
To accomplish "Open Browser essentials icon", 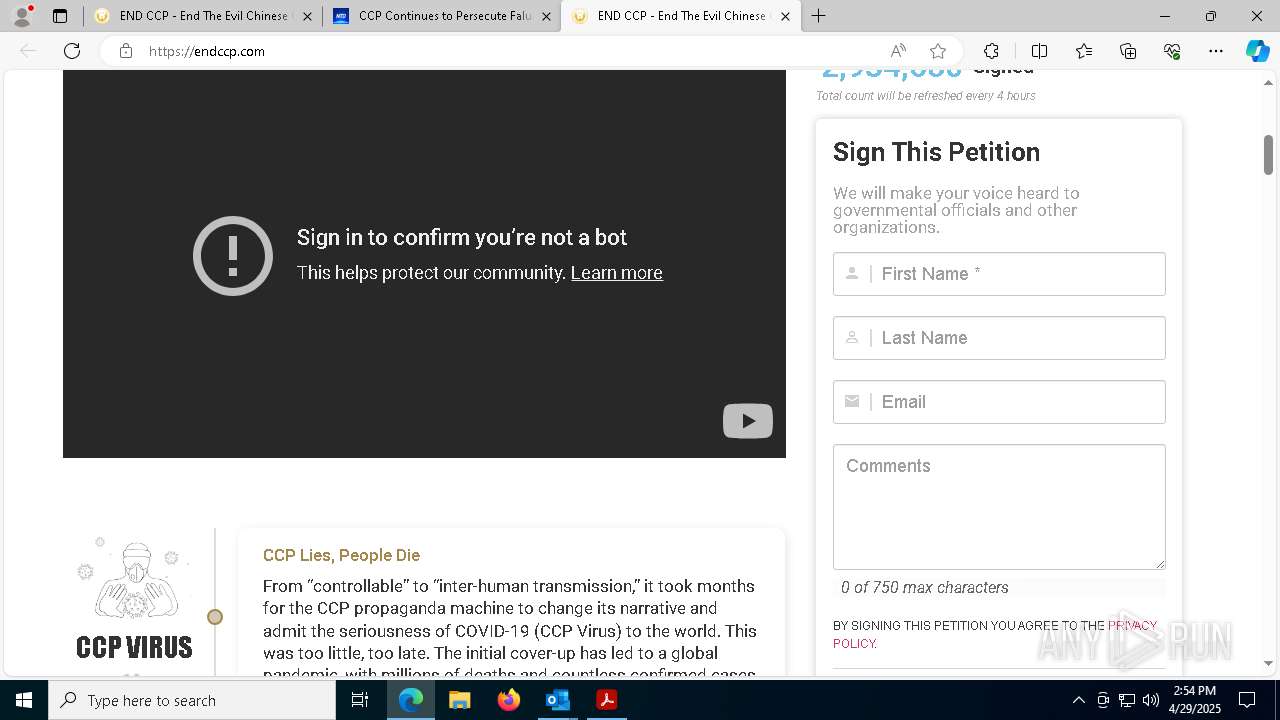I will pos(1172,51).
